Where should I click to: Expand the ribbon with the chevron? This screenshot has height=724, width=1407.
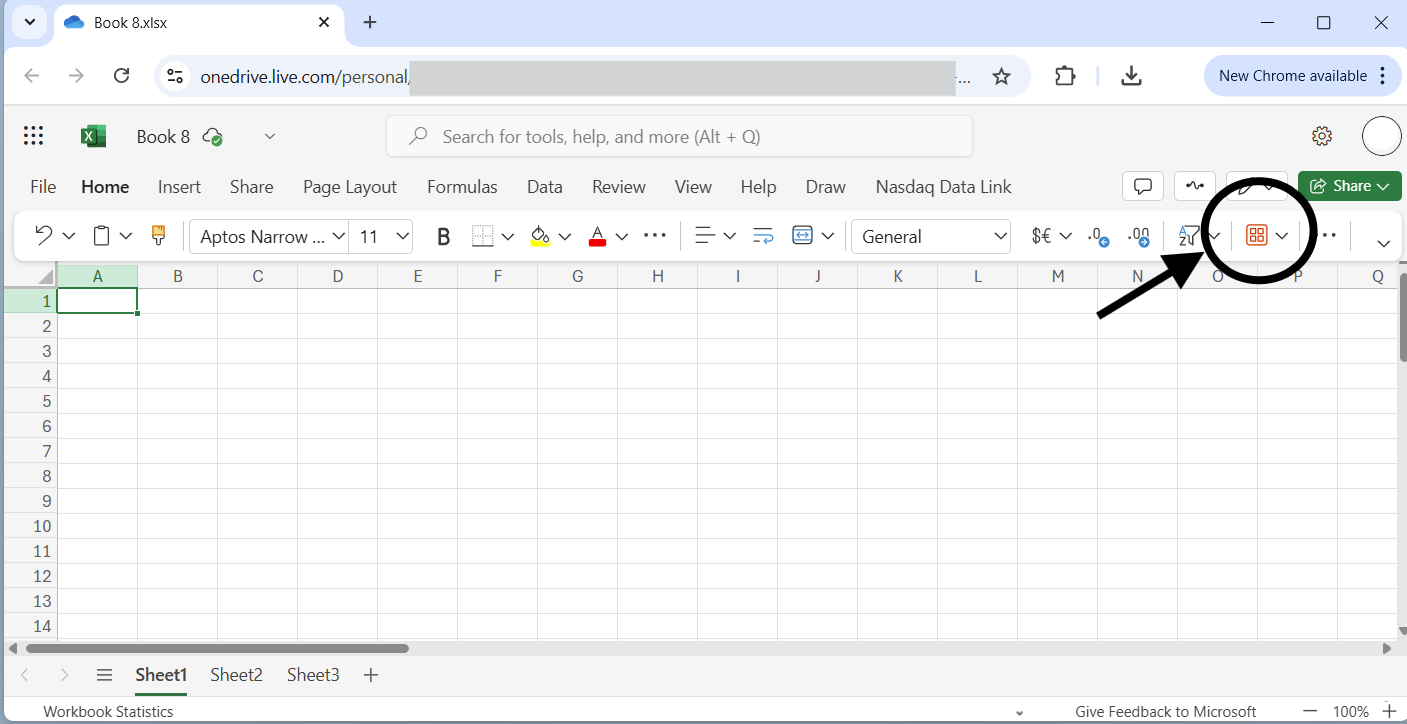pos(1384,243)
